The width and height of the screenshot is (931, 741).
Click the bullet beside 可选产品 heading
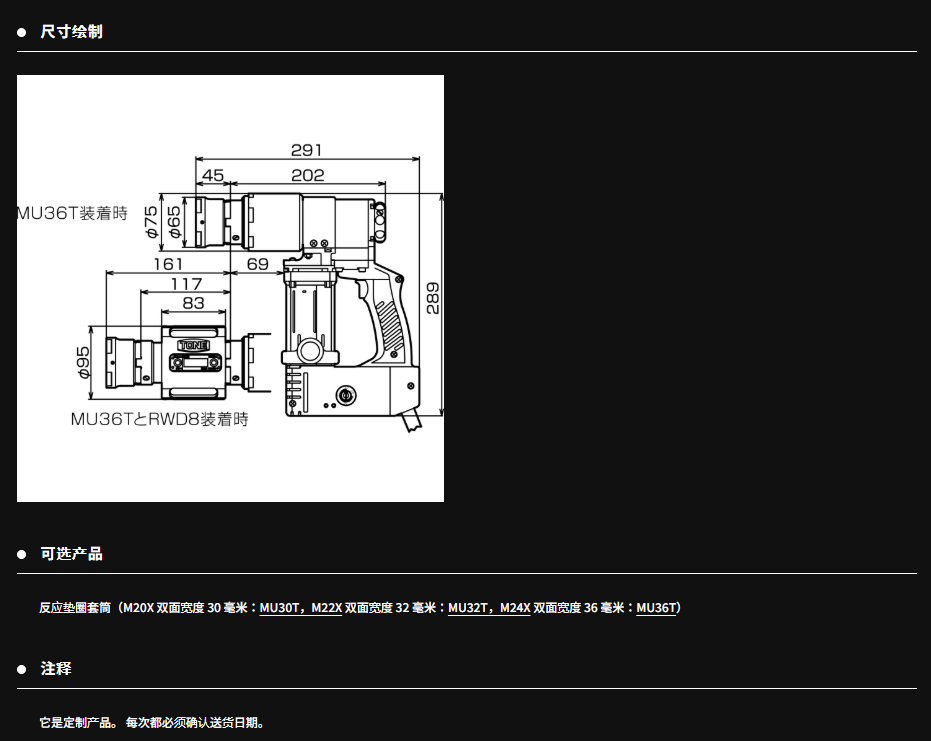click(x=22, y=555)
